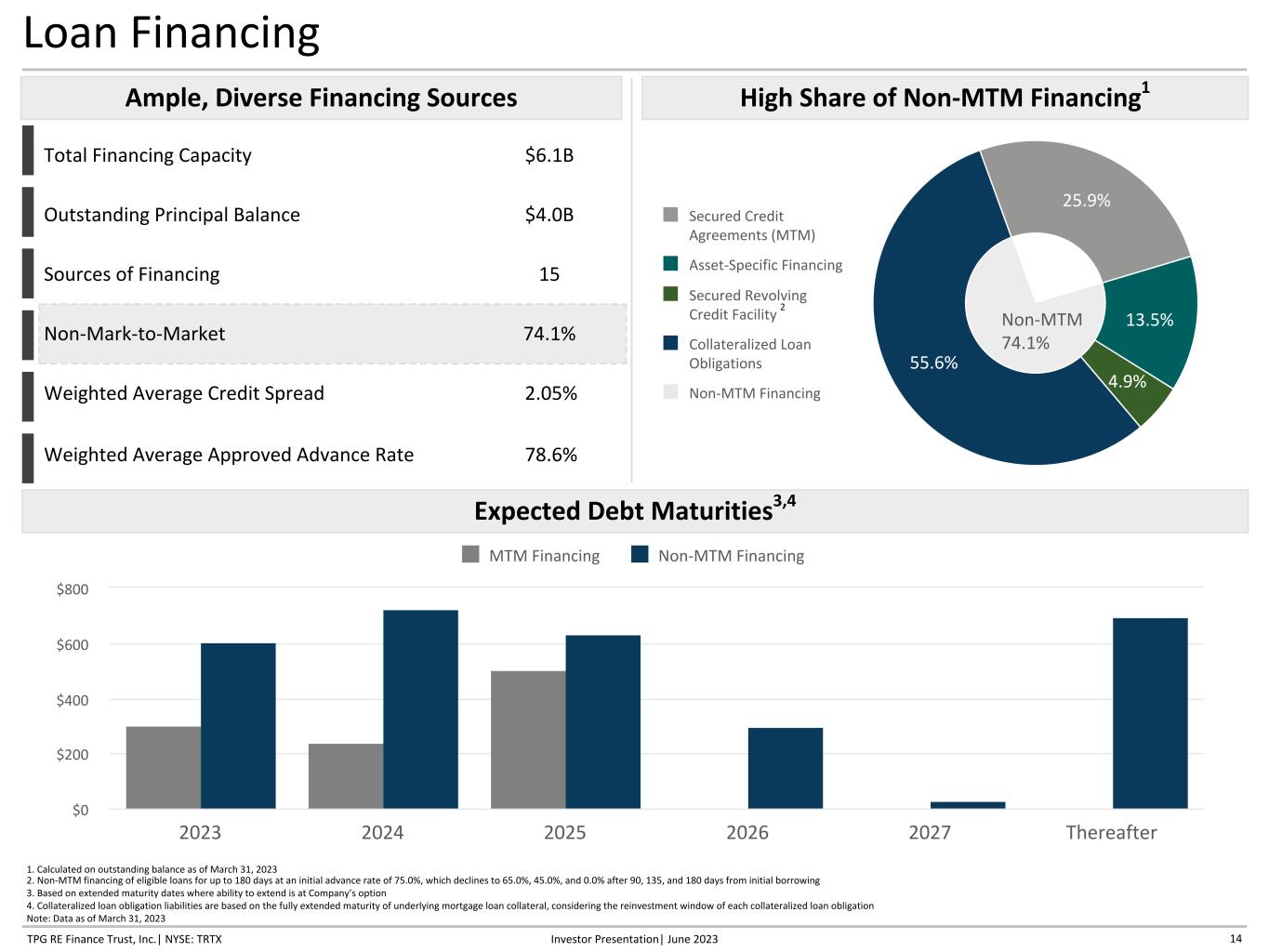Viewport: 1269px width, 952px height.
Task: Click the Ample, Diverse Financing Sources header
Action: pos(322,98)
